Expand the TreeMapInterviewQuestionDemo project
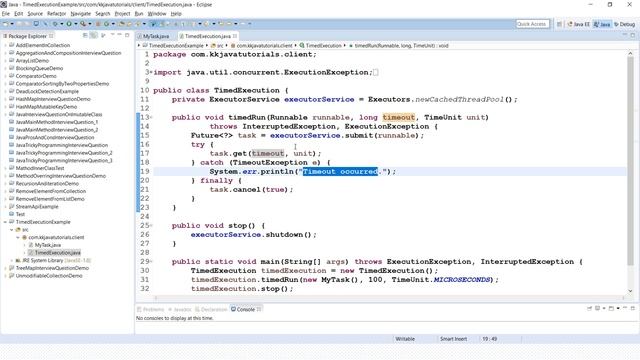640x360 pixels. pos(5,268)
